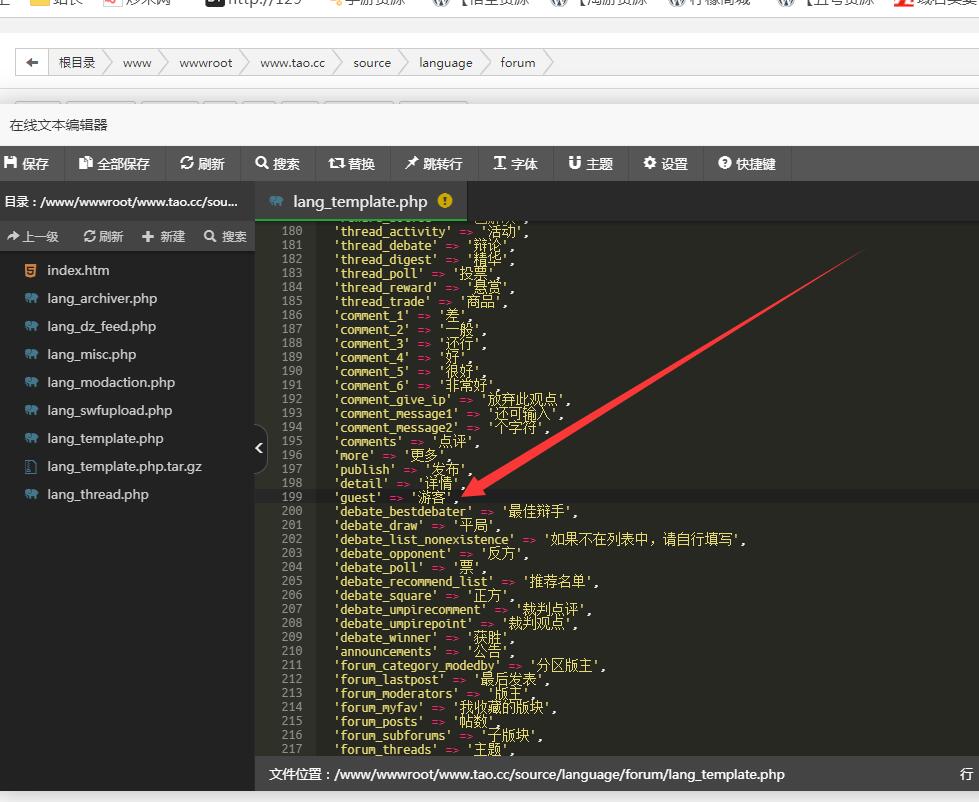Create a new file with 新建

coord(164,237)
